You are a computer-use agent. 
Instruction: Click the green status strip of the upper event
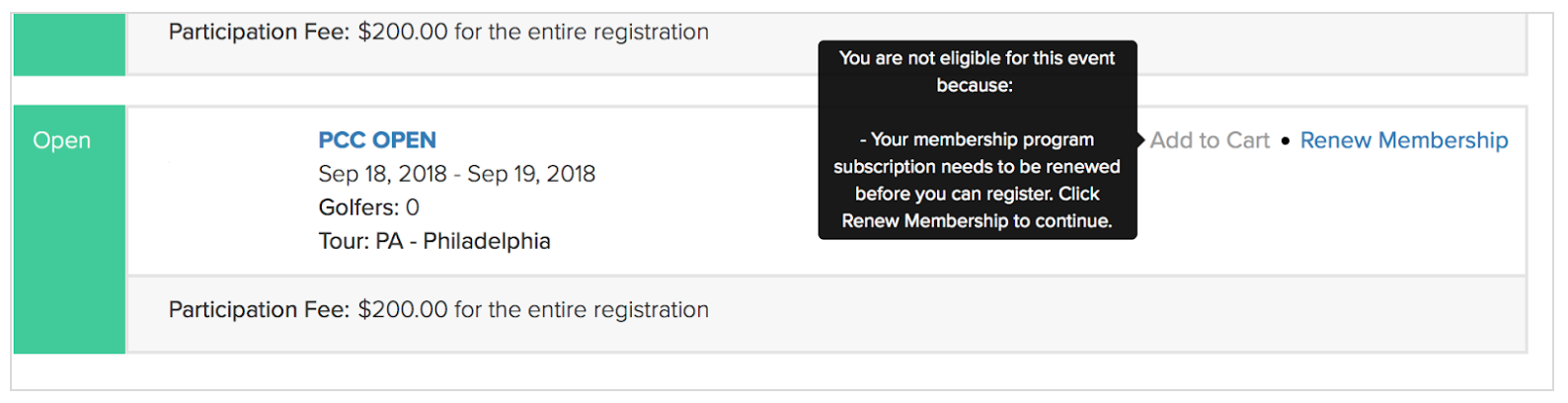[69, 43]
